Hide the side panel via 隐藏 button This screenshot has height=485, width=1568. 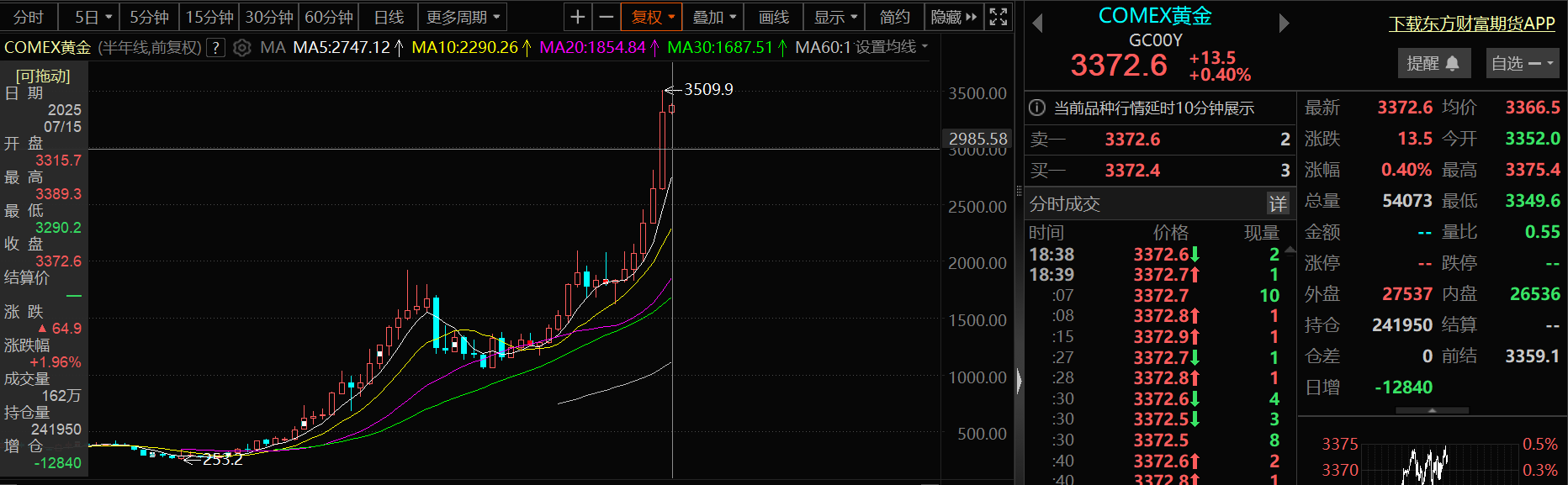(954, 17)
